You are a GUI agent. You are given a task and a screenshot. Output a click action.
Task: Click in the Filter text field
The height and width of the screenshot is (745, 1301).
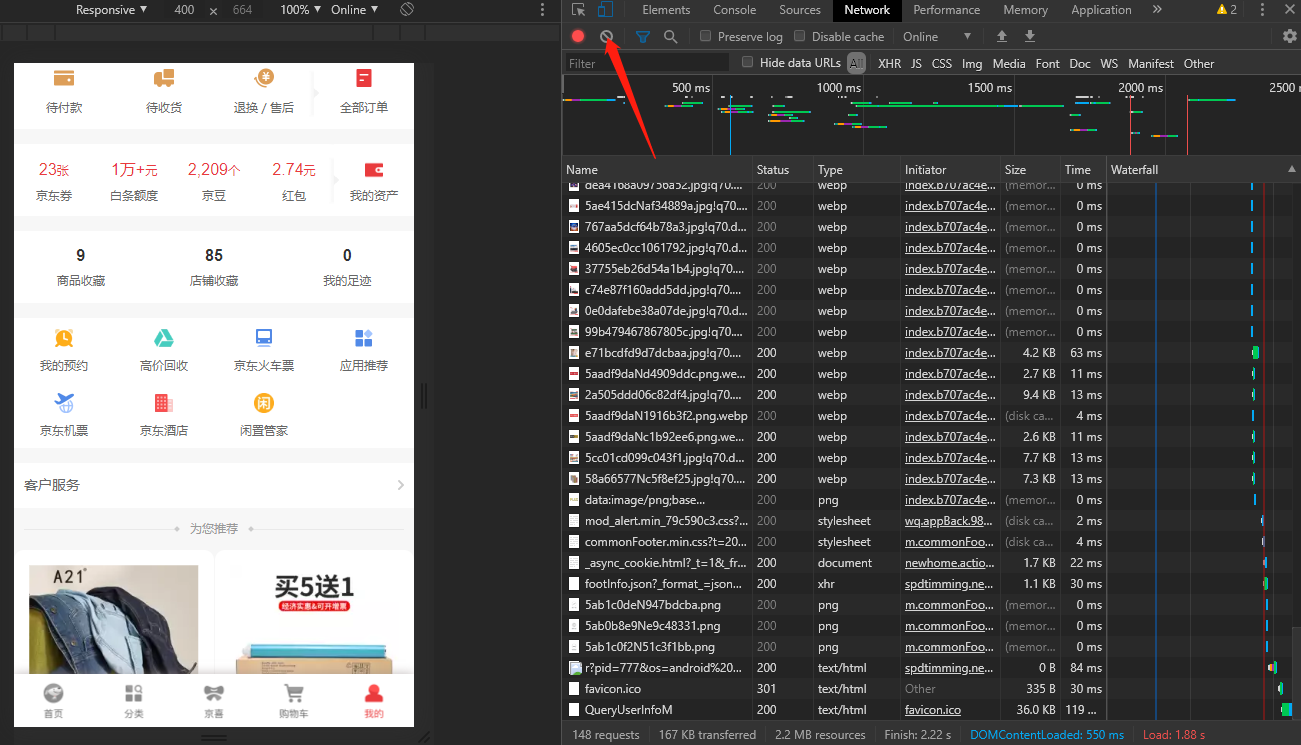click(x=647, y=64)
